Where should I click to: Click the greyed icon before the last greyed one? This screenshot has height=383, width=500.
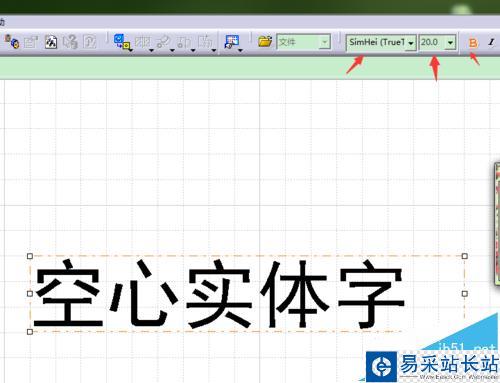[184, 41]
